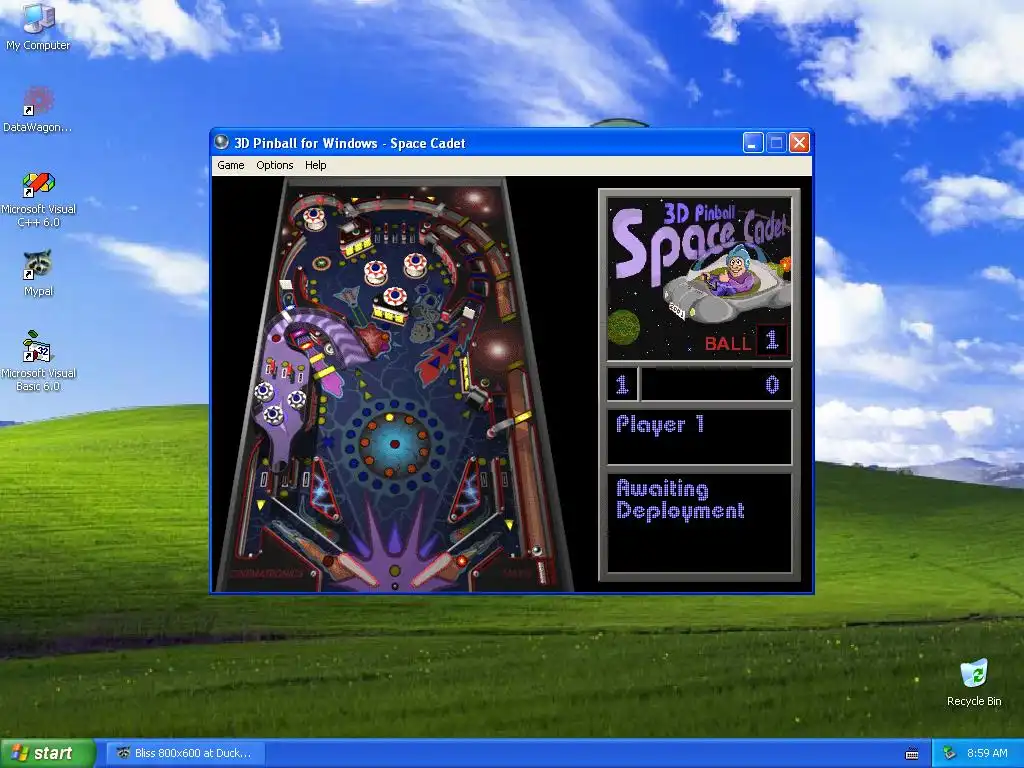The height and width of the screenshot is (768, 1024).
Task: Select the Recycle Bin icon
Action: [x=974, y=682]
